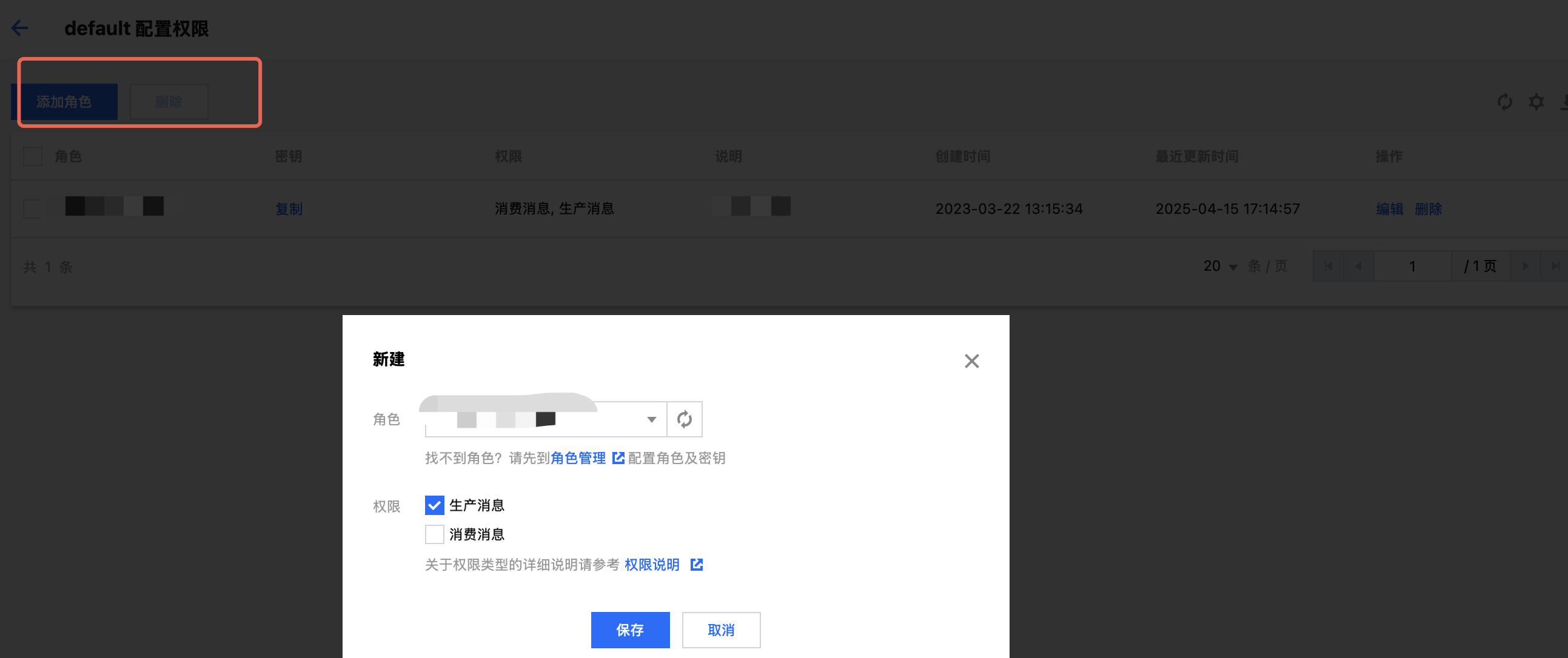Image resolution: width=1568 pixels, height=658 pixels.
Task: Go to next page pagination arrow
Action: point(1526,267)
